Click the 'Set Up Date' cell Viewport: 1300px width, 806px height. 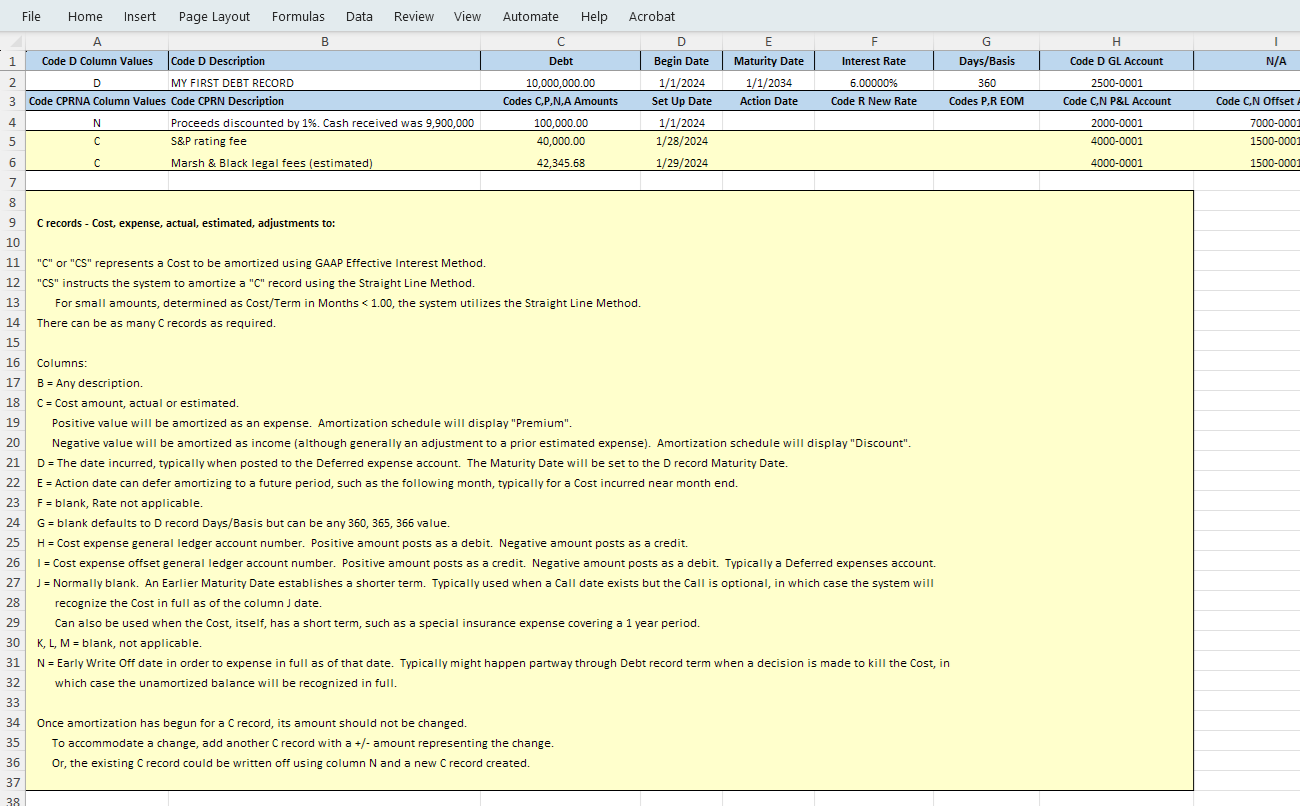pyautogui.click(x=681, y=101)
